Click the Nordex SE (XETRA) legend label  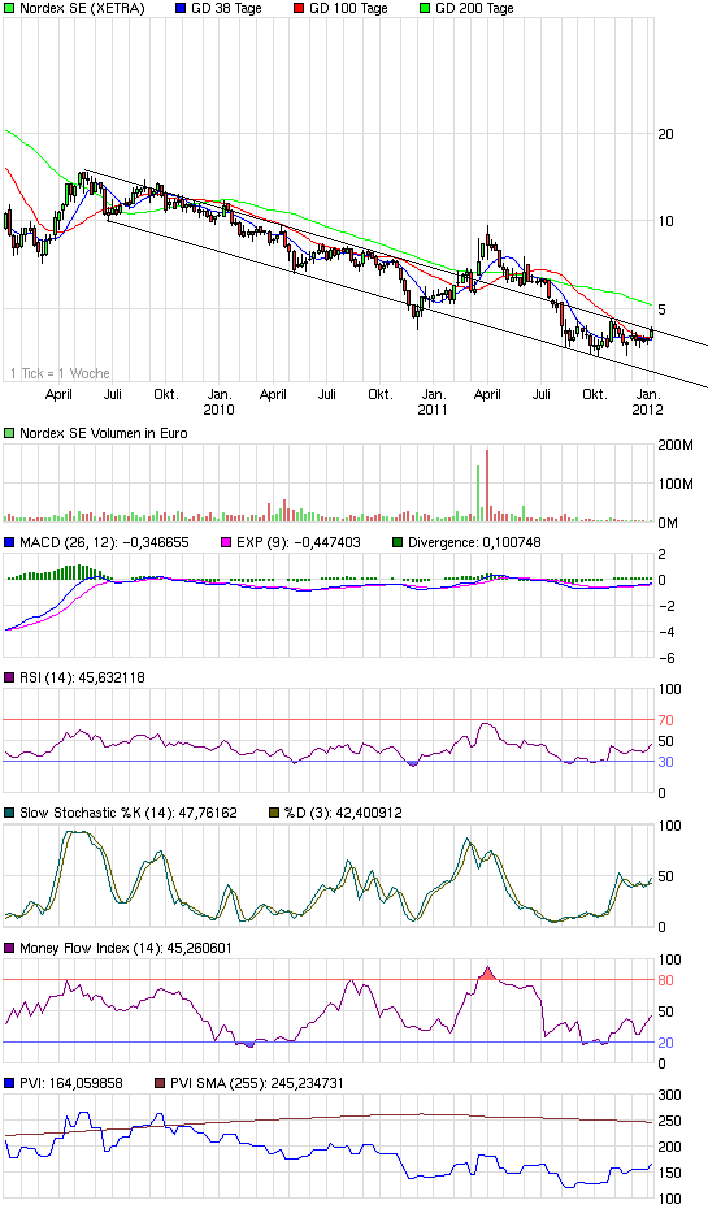click(x=82, y=8)
